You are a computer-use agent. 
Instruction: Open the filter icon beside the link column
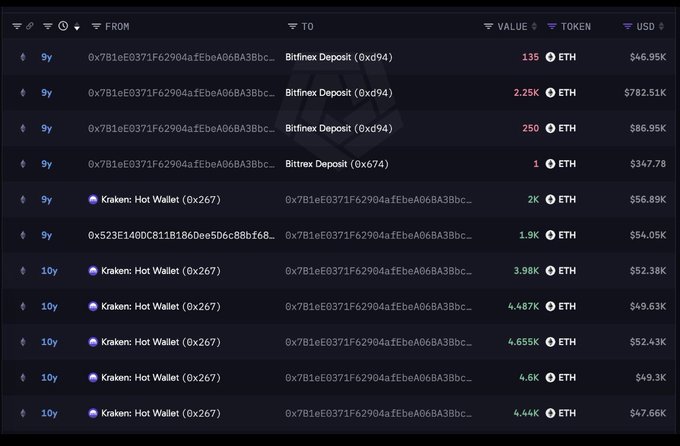coord(17,26)
